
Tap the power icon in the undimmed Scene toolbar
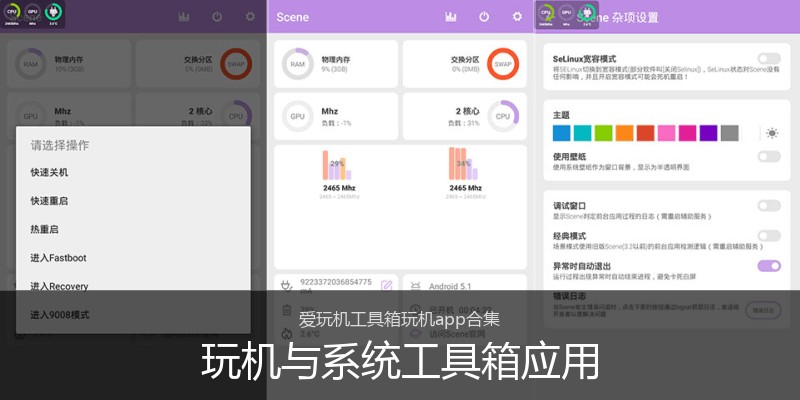[x=484, y=17]
